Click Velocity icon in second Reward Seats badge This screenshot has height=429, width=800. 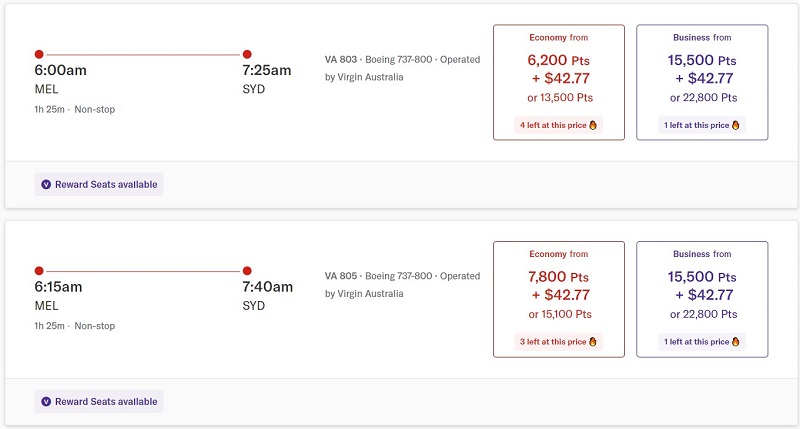pyautogui.click(x=46, y=401)
